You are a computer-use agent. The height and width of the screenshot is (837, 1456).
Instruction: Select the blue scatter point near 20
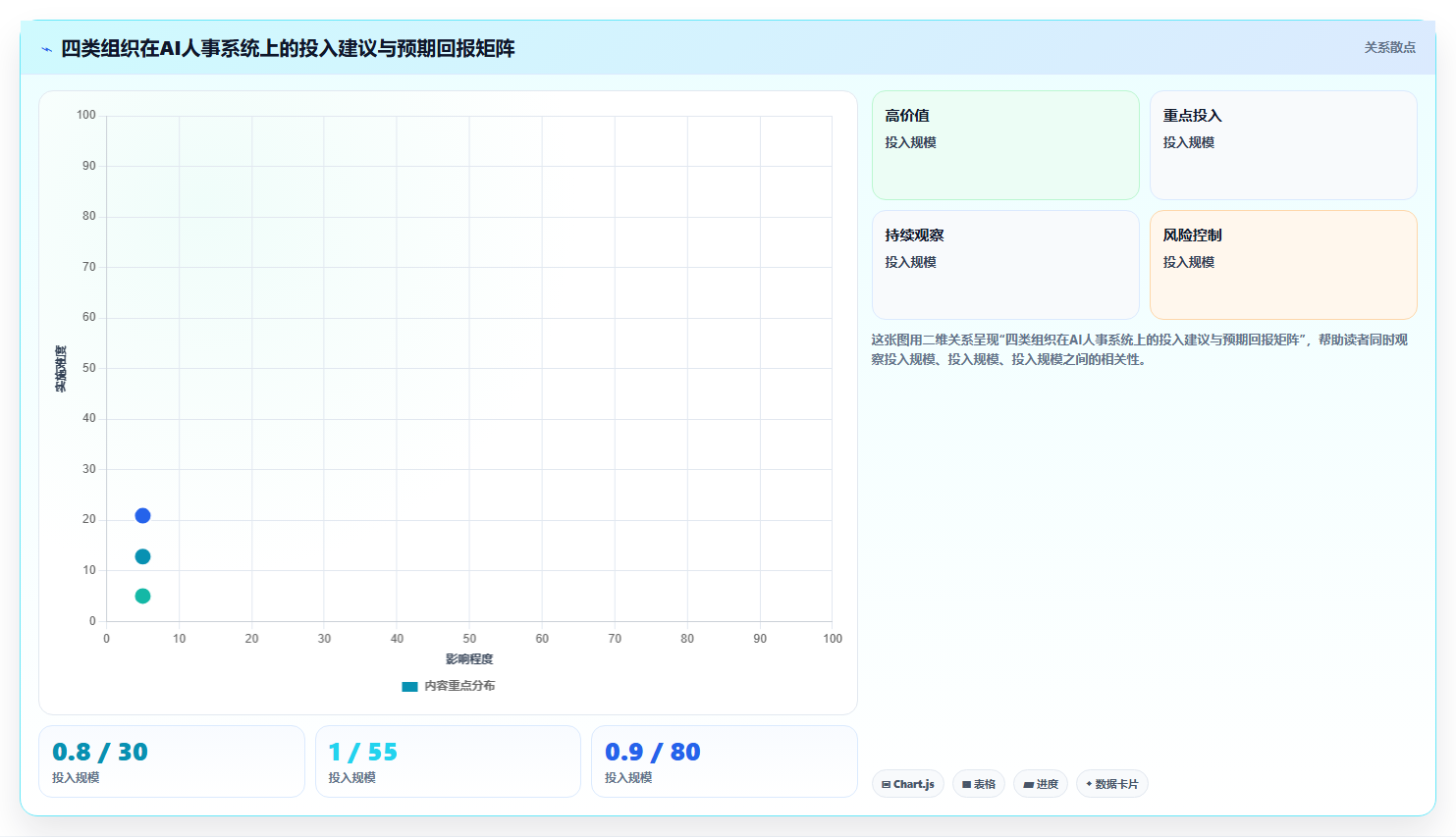[x=142, y=516]
